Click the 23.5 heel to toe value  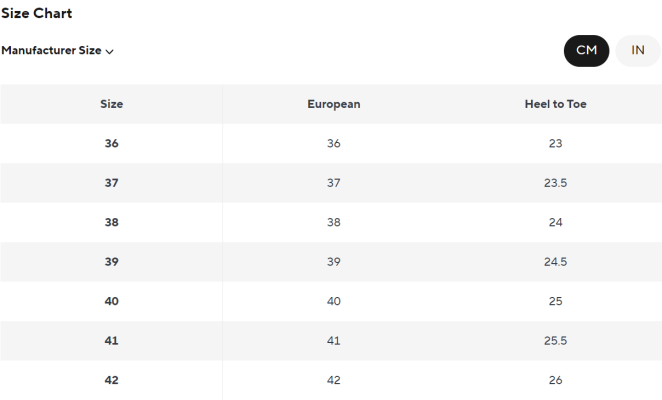(556, 183)
